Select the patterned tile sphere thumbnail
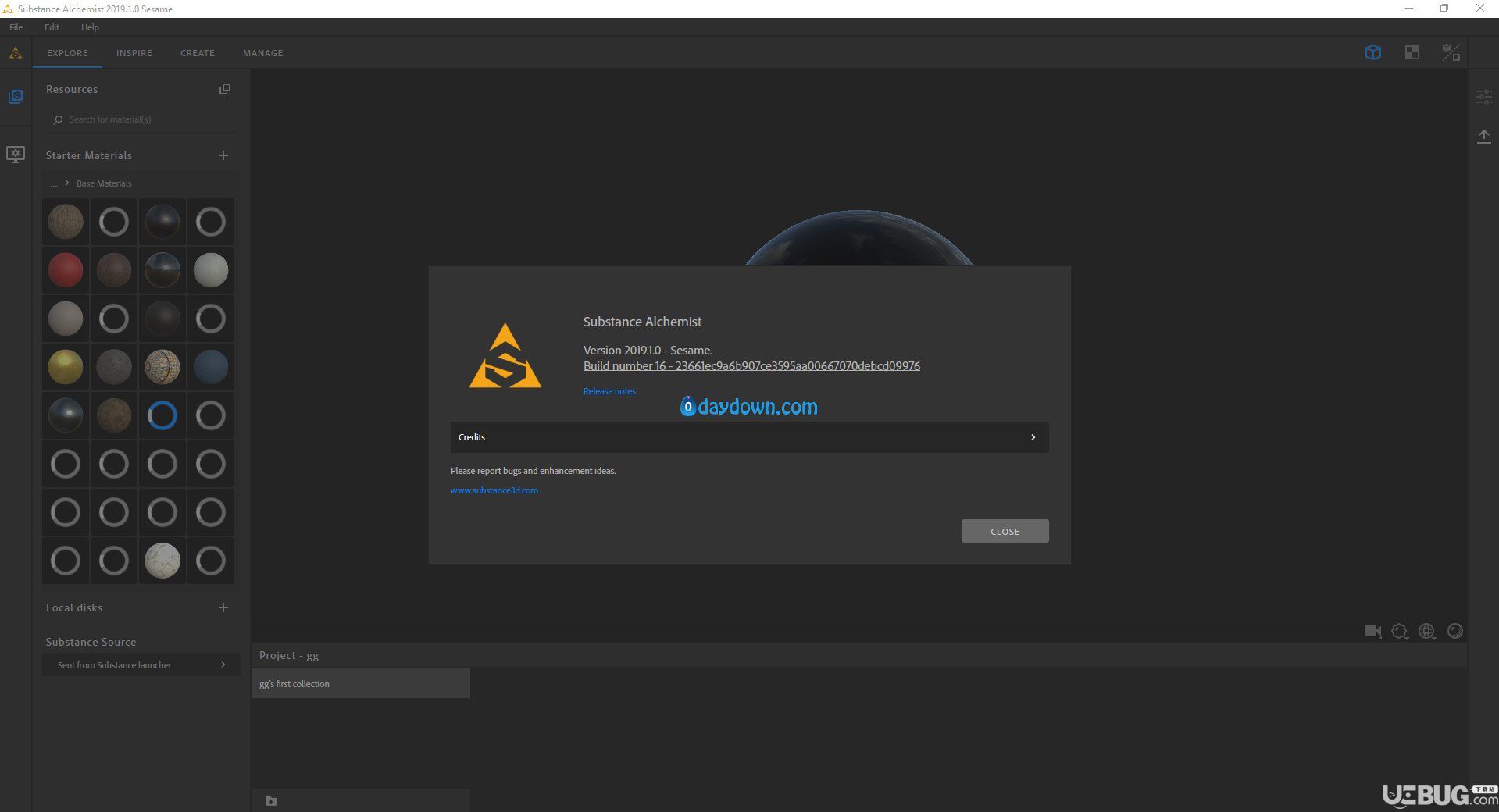 (x=162, y=367)
